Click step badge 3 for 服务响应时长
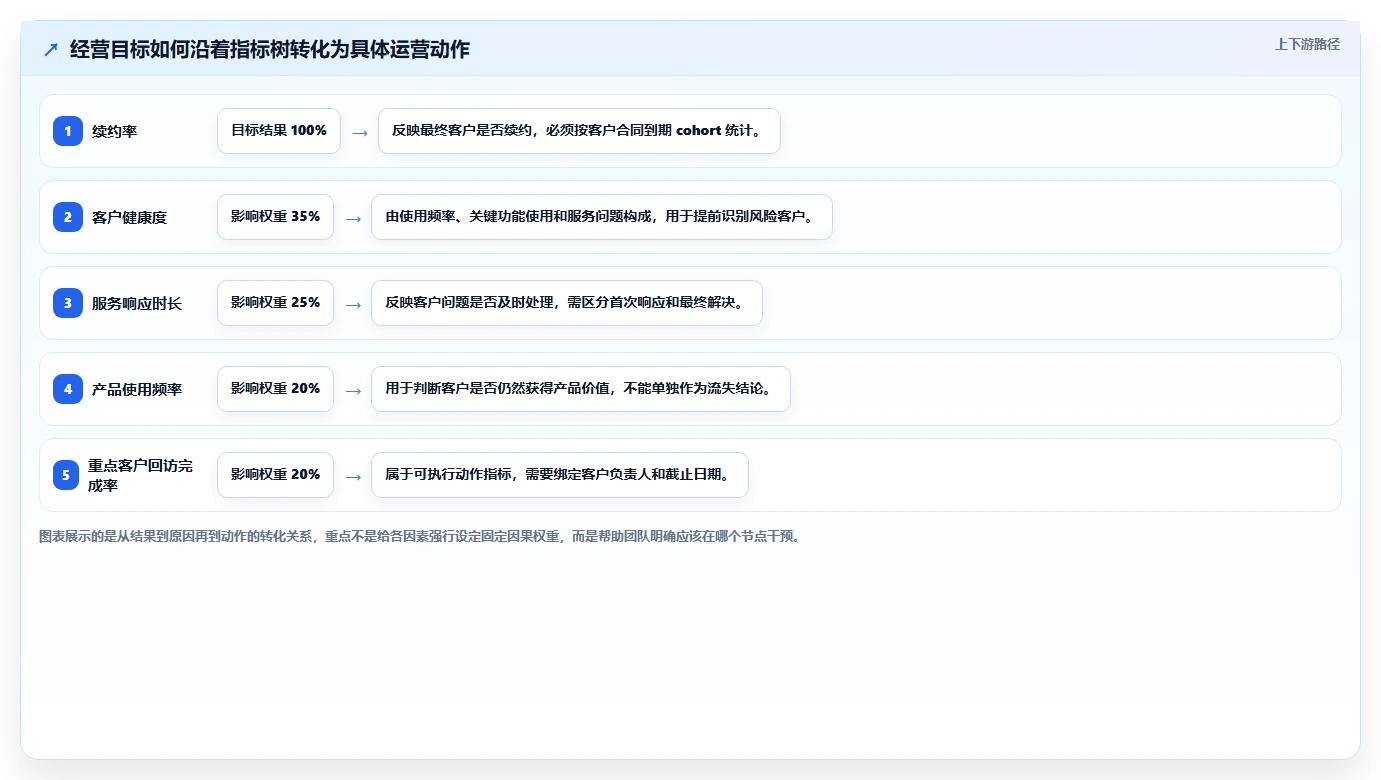Screen dimensions: 1381x780 [x=68, y=303]
